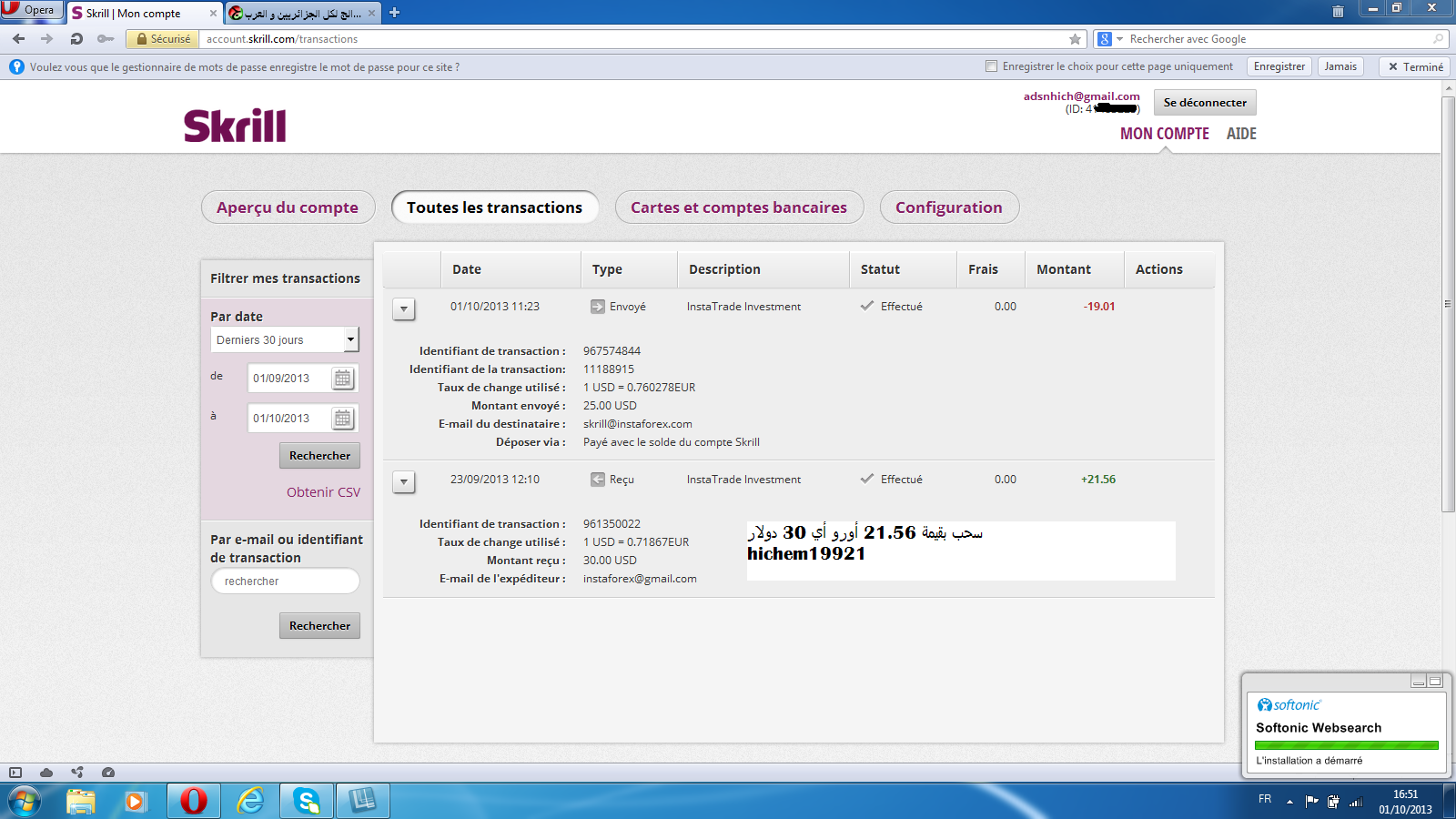Focus the 'rechercher' e-mail or ID field

click(x=285, y=581)
